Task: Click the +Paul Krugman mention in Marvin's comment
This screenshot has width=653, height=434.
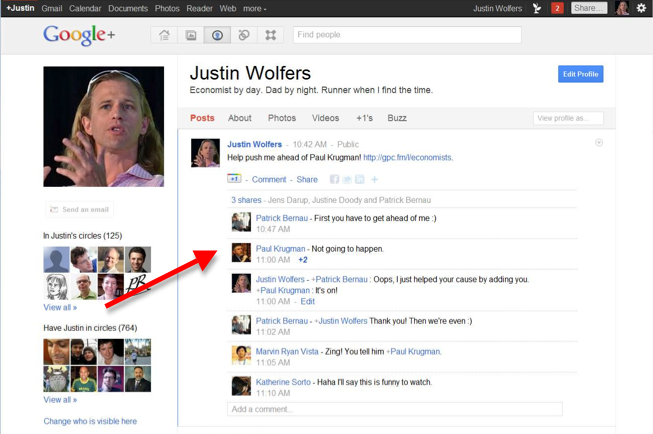Action: pyautogui.click(x=414, y=352)
